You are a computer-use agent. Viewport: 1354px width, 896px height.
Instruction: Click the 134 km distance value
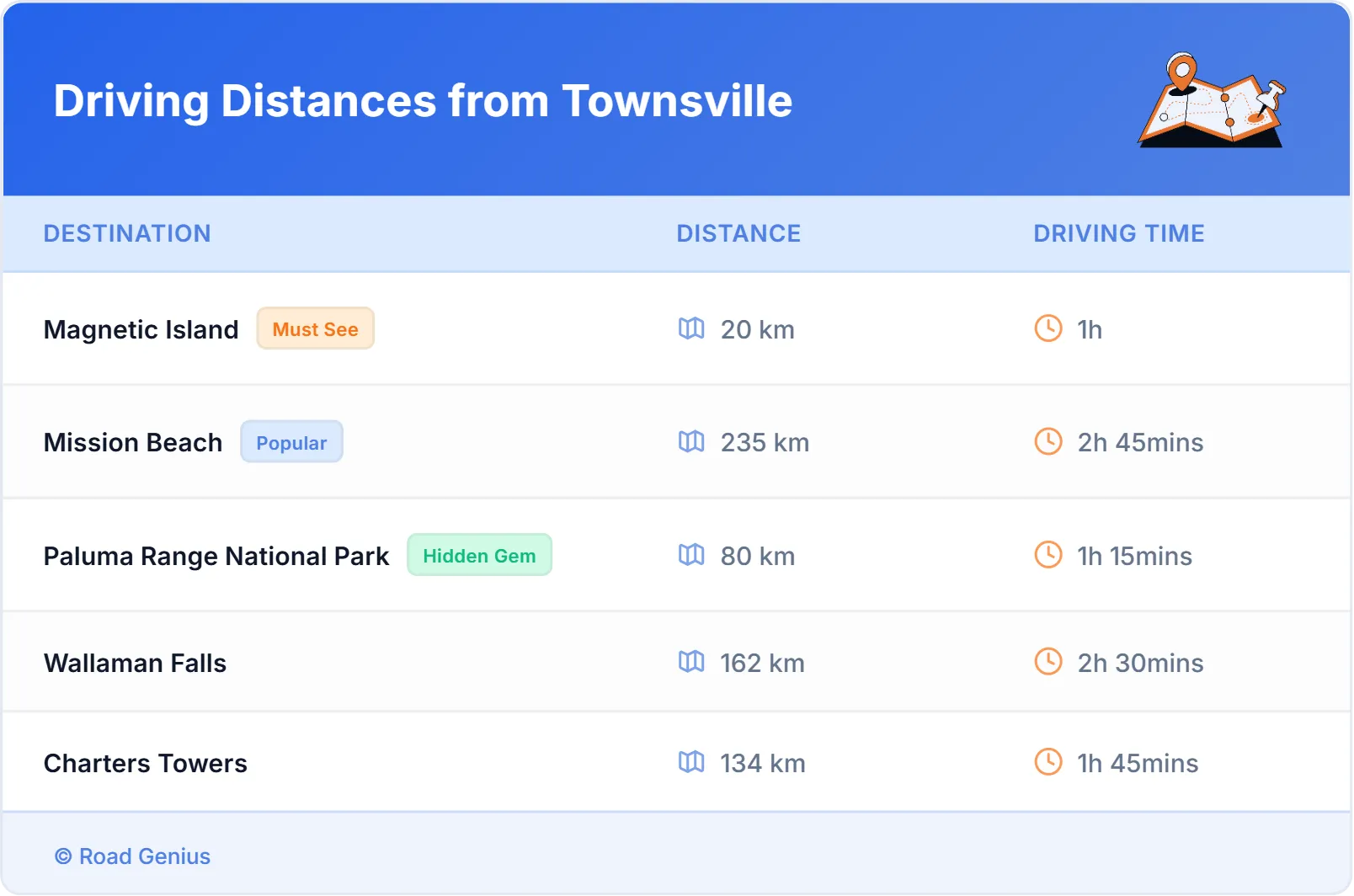tap(763, 763)
